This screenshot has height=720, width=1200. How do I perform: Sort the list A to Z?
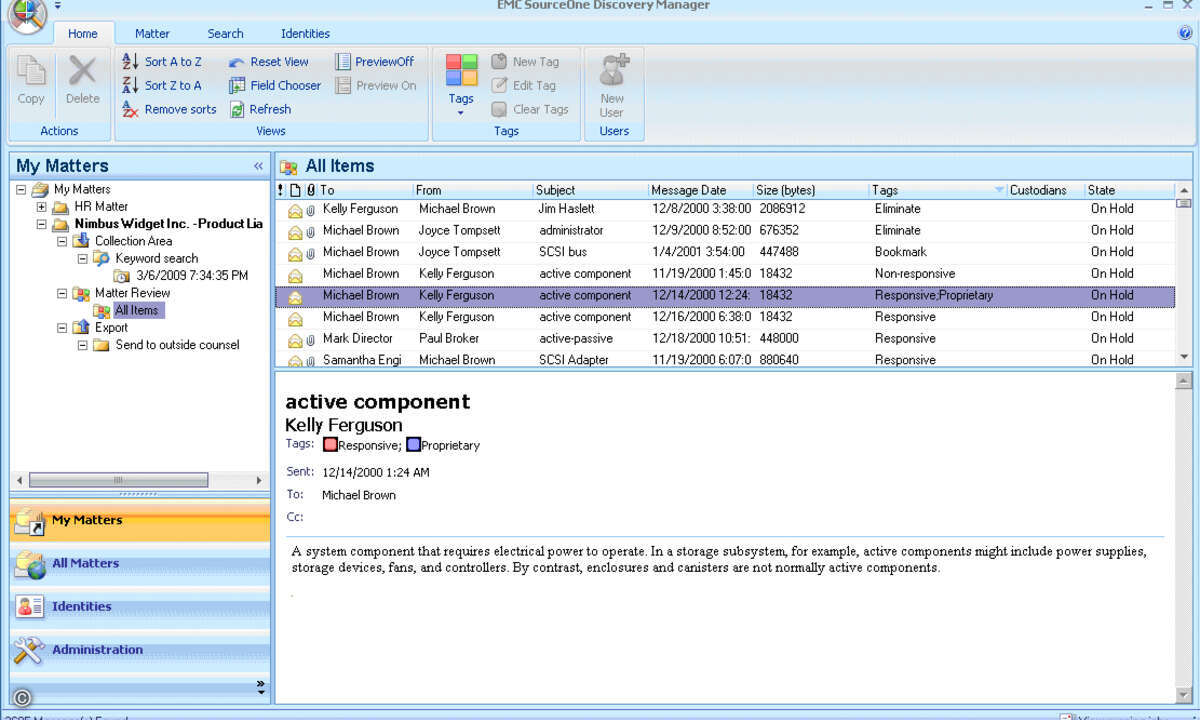click(x=162, y=61)
